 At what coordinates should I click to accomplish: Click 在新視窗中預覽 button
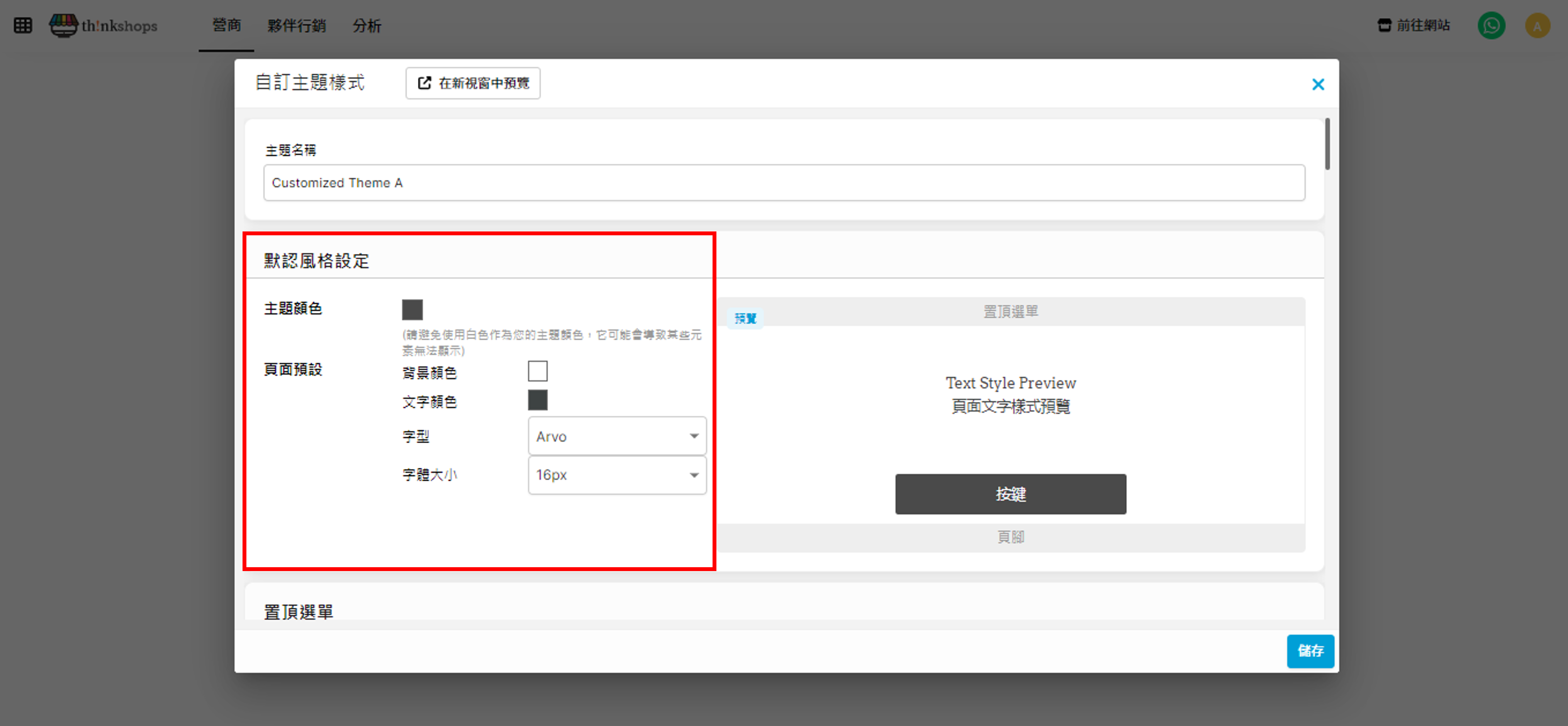(473, 83)
